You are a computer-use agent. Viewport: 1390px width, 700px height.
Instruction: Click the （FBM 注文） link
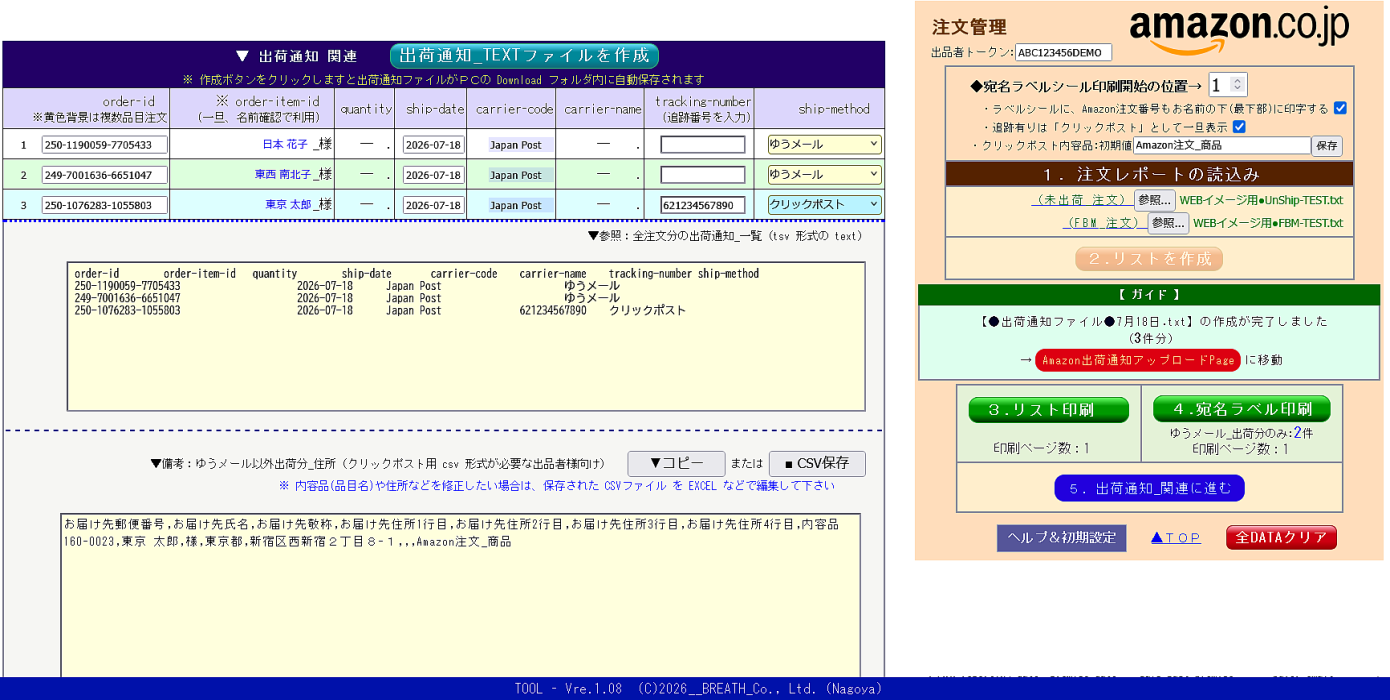tap(1104, 223)
